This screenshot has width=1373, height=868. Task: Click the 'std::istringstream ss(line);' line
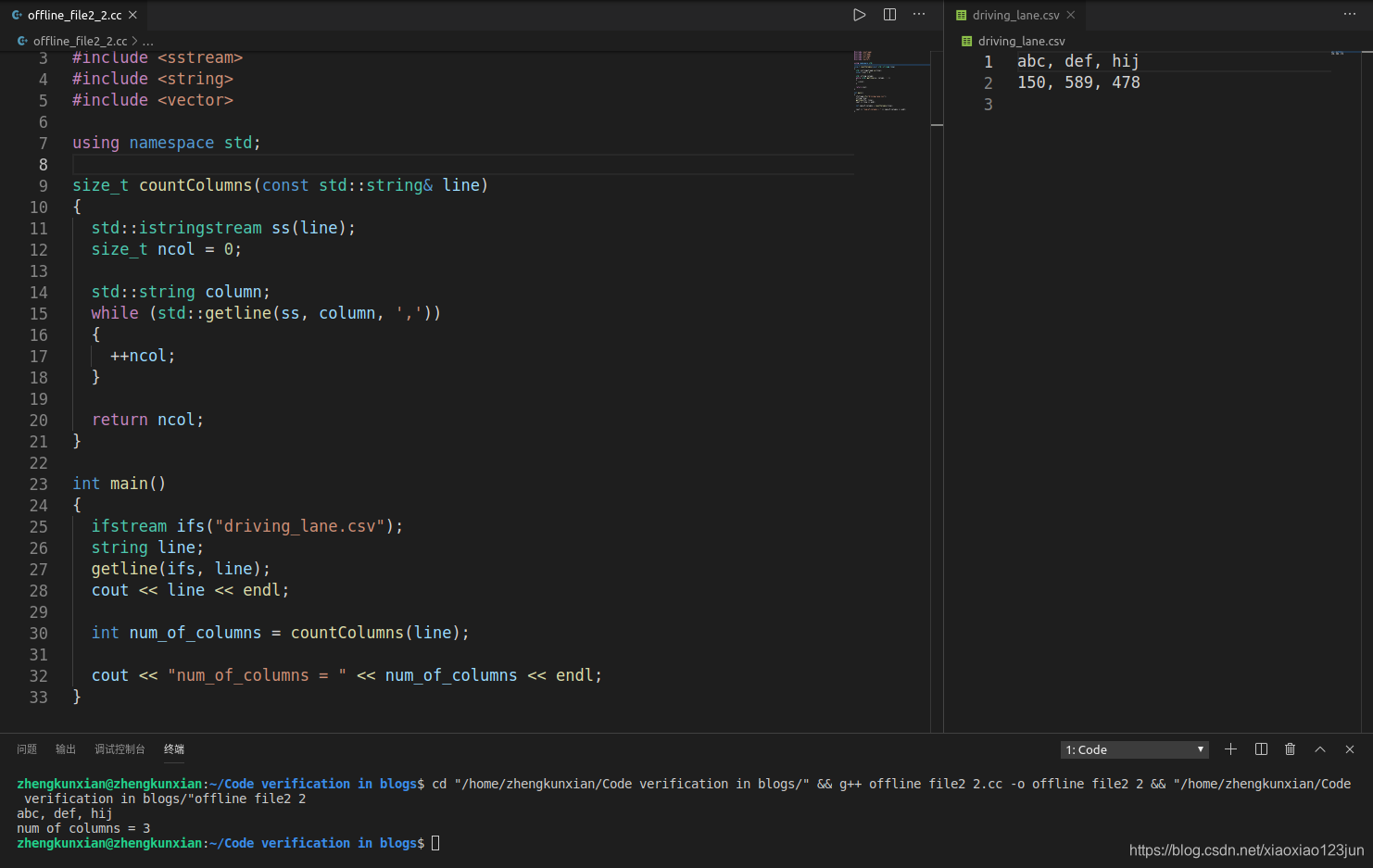(223, 228)
